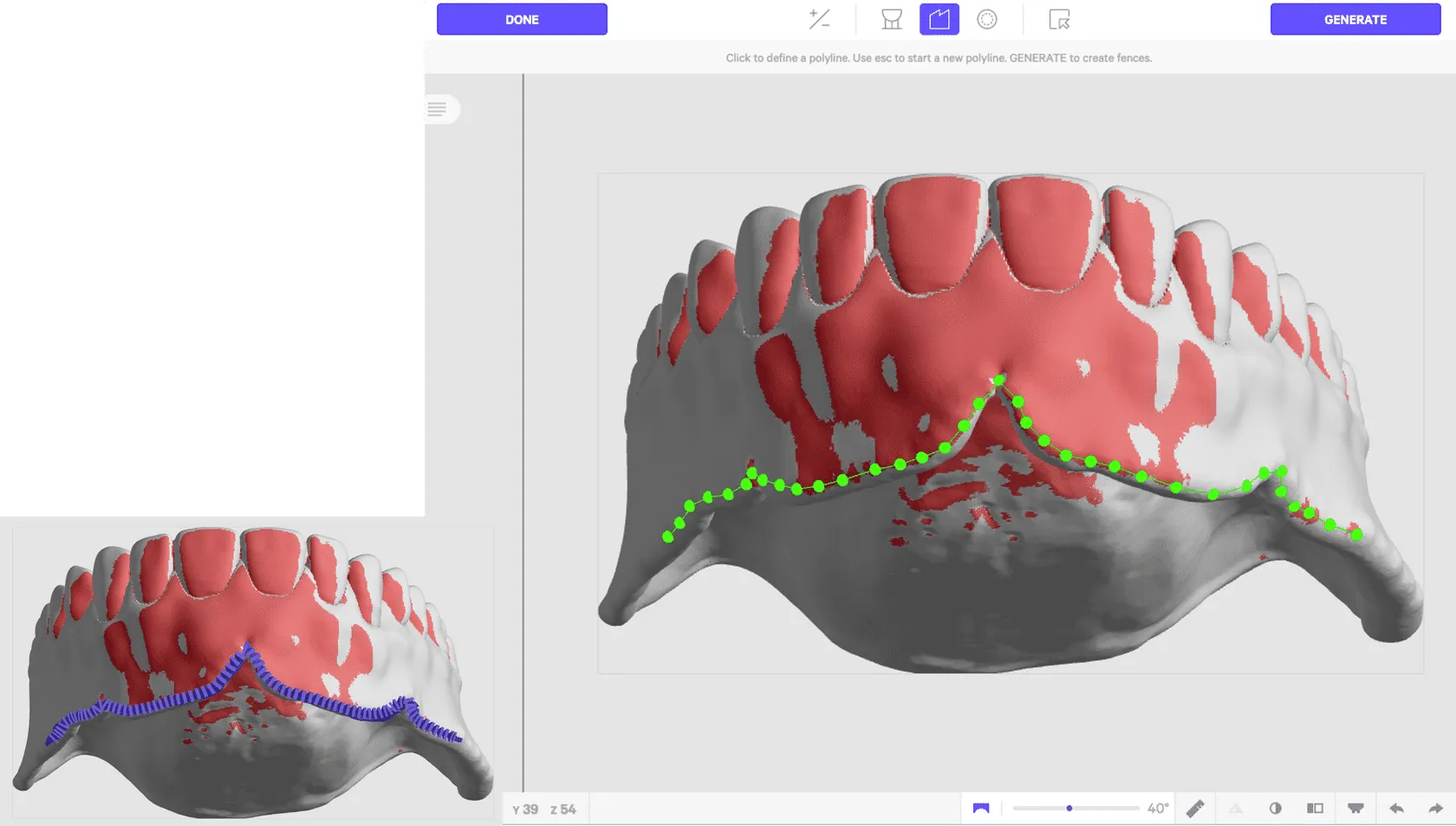Click the greyed triangle icon in status bar

click(1236, 808)
